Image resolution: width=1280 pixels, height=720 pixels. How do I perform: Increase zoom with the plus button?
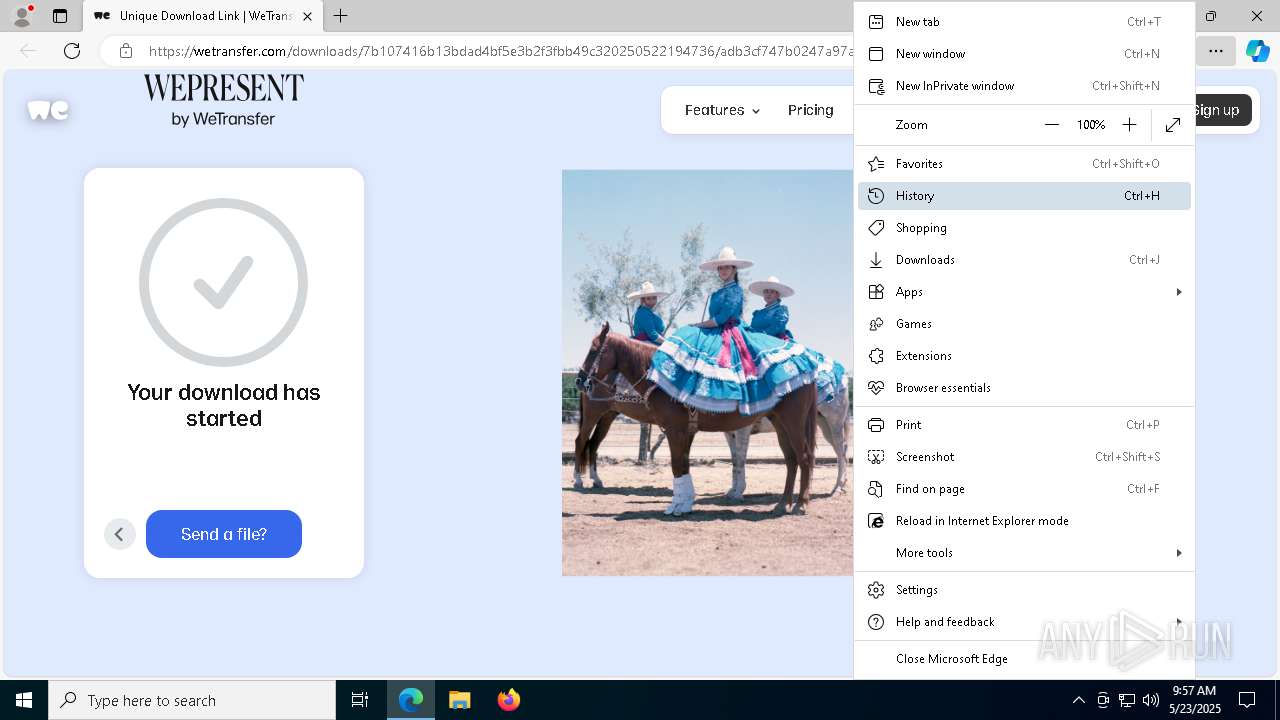coord(1129,125)
